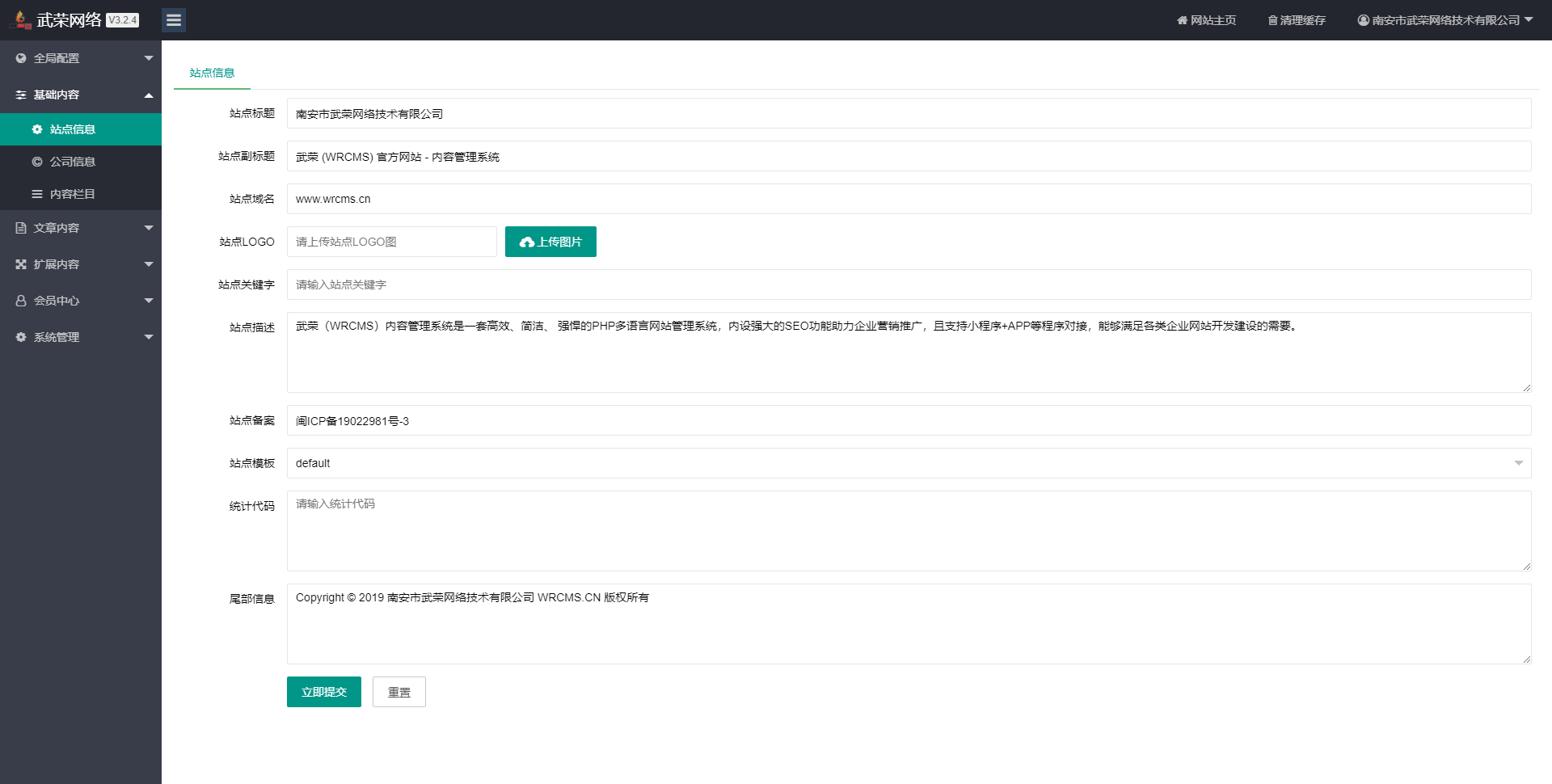The image size is (1552, 784).
Task: Open the 内容栏目 sidebar item
Action: pos(81,194)
